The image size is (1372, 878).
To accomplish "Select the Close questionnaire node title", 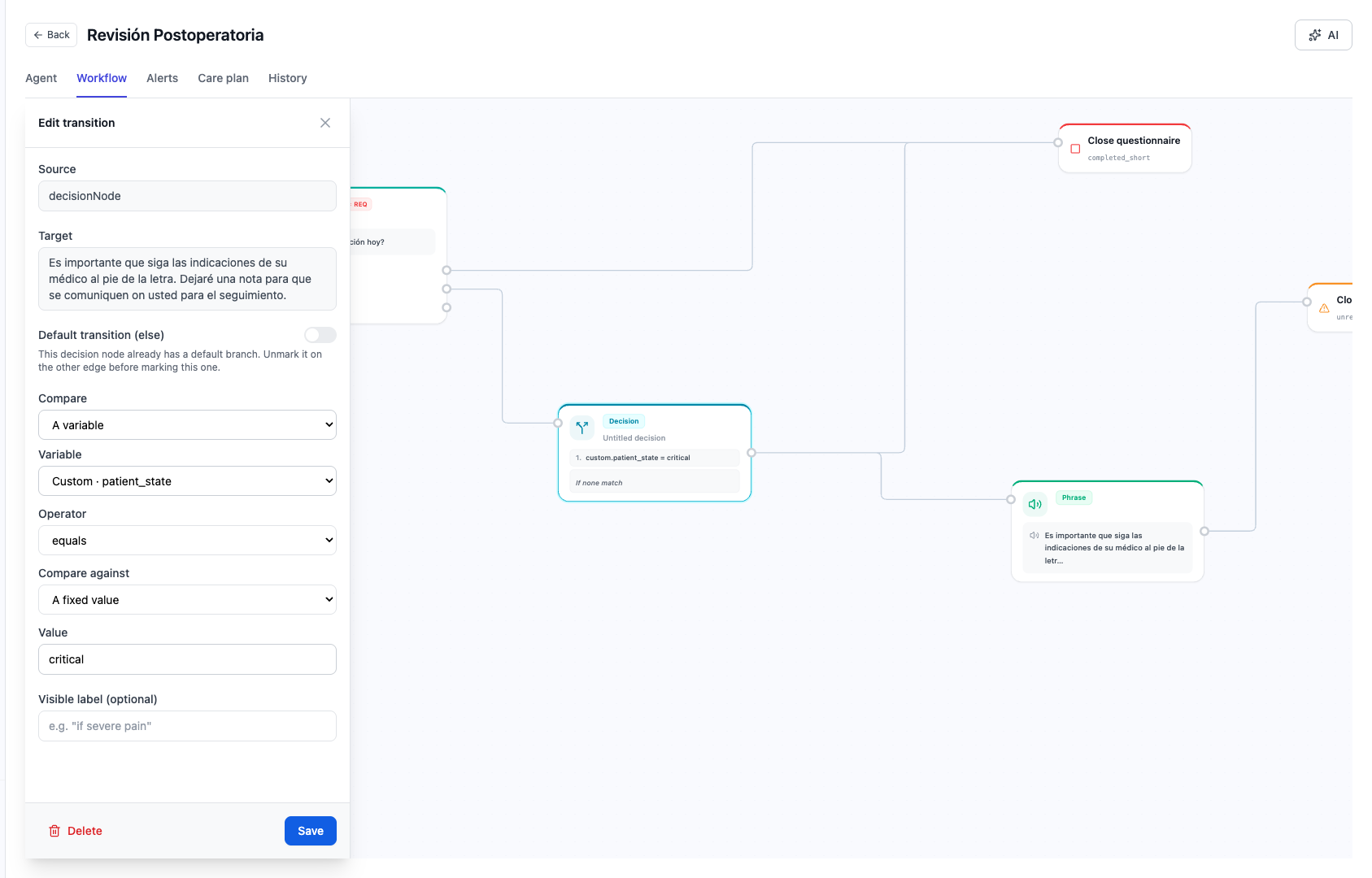I will click(1134, 141).
